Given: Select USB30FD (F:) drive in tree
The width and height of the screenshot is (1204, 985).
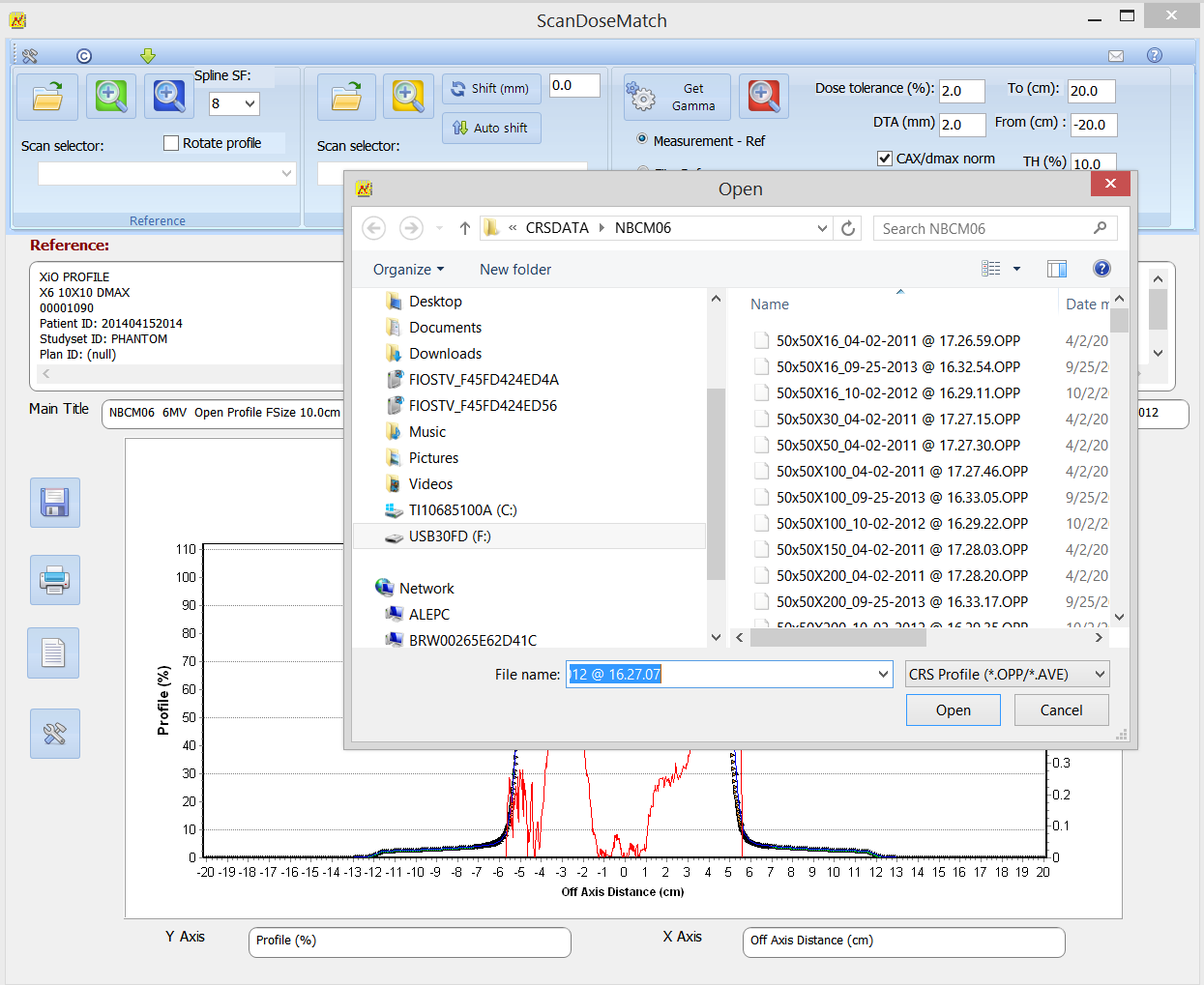Looking at the screenshot, I should click(449, 536).
